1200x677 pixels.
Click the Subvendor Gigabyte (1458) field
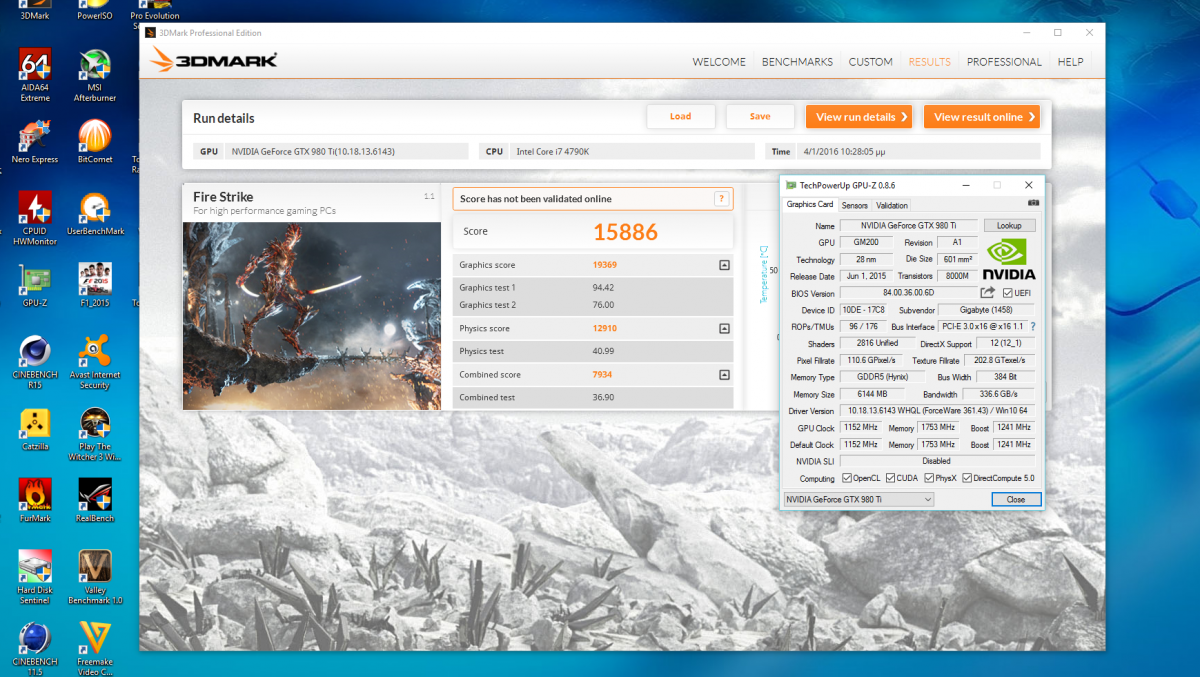[x=988, y=310]
